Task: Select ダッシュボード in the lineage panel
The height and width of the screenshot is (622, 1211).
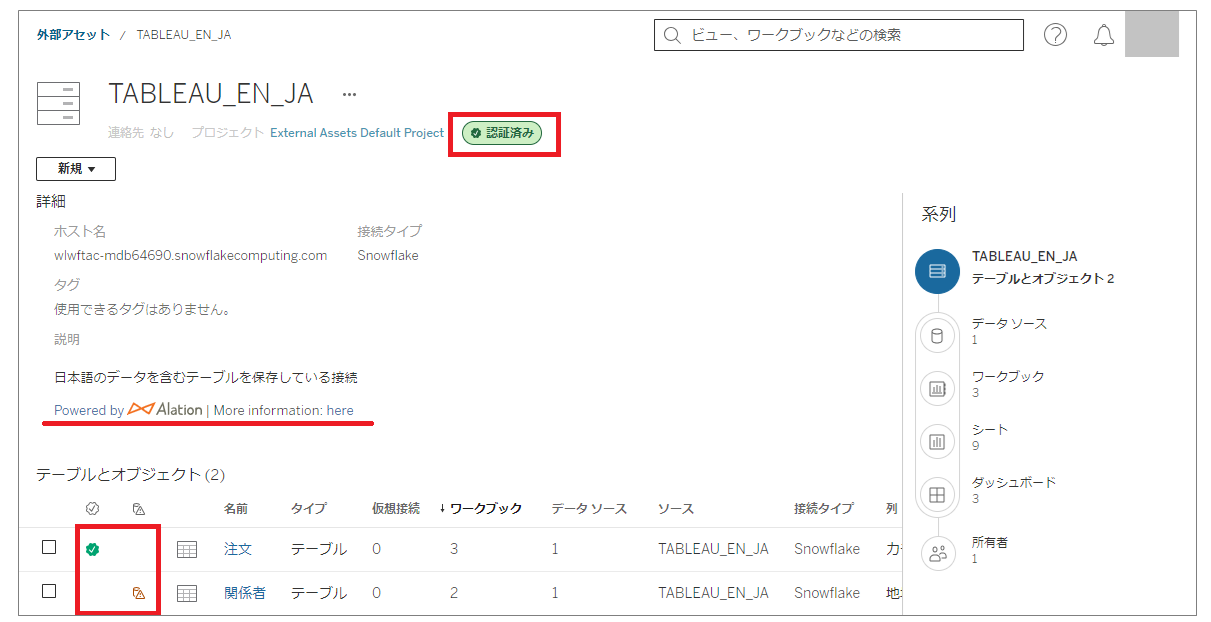Action: click(1014, 482)
